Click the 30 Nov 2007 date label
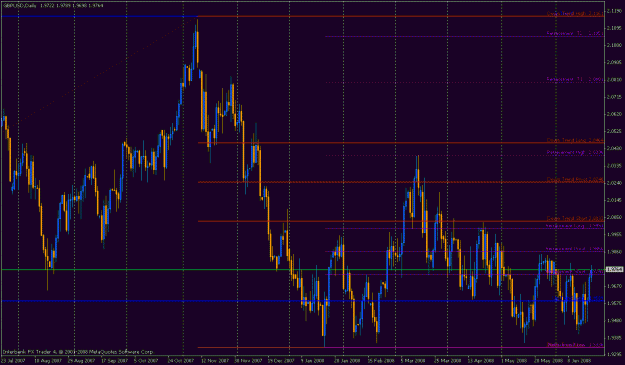Screen dimensions: 625x365 [x=248, y=361]
